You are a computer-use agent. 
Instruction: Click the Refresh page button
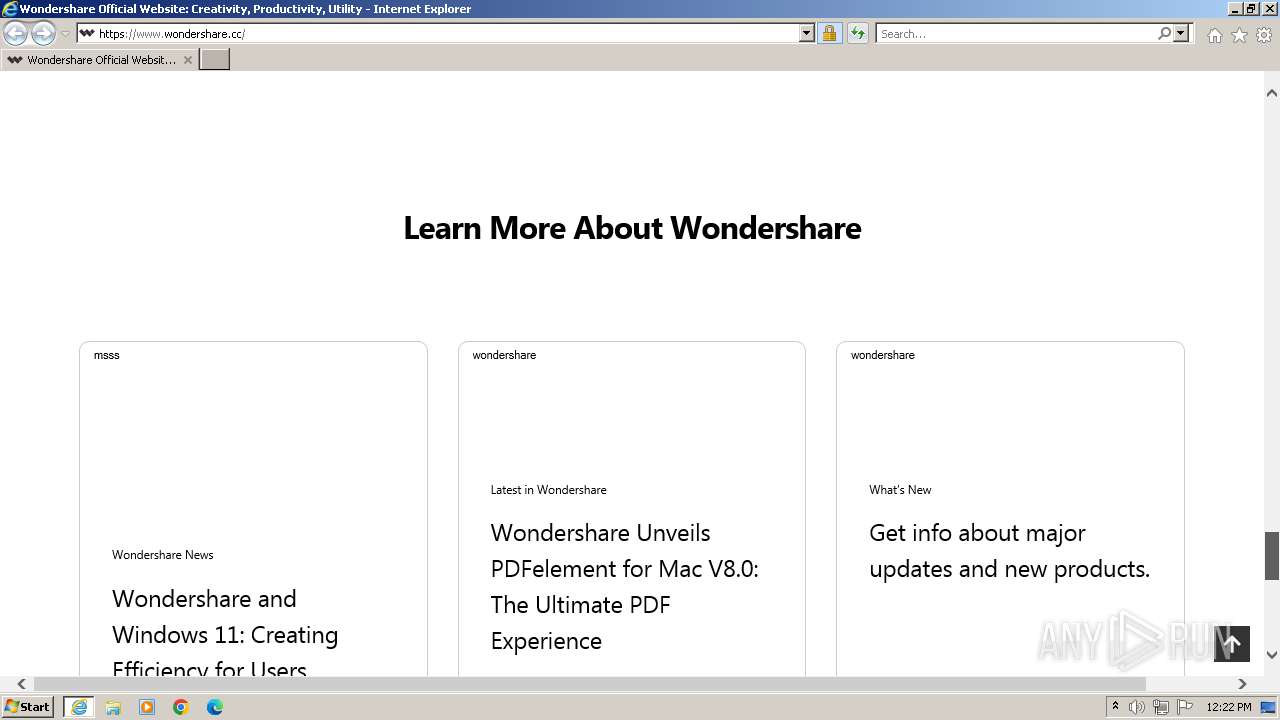point(858,33)
